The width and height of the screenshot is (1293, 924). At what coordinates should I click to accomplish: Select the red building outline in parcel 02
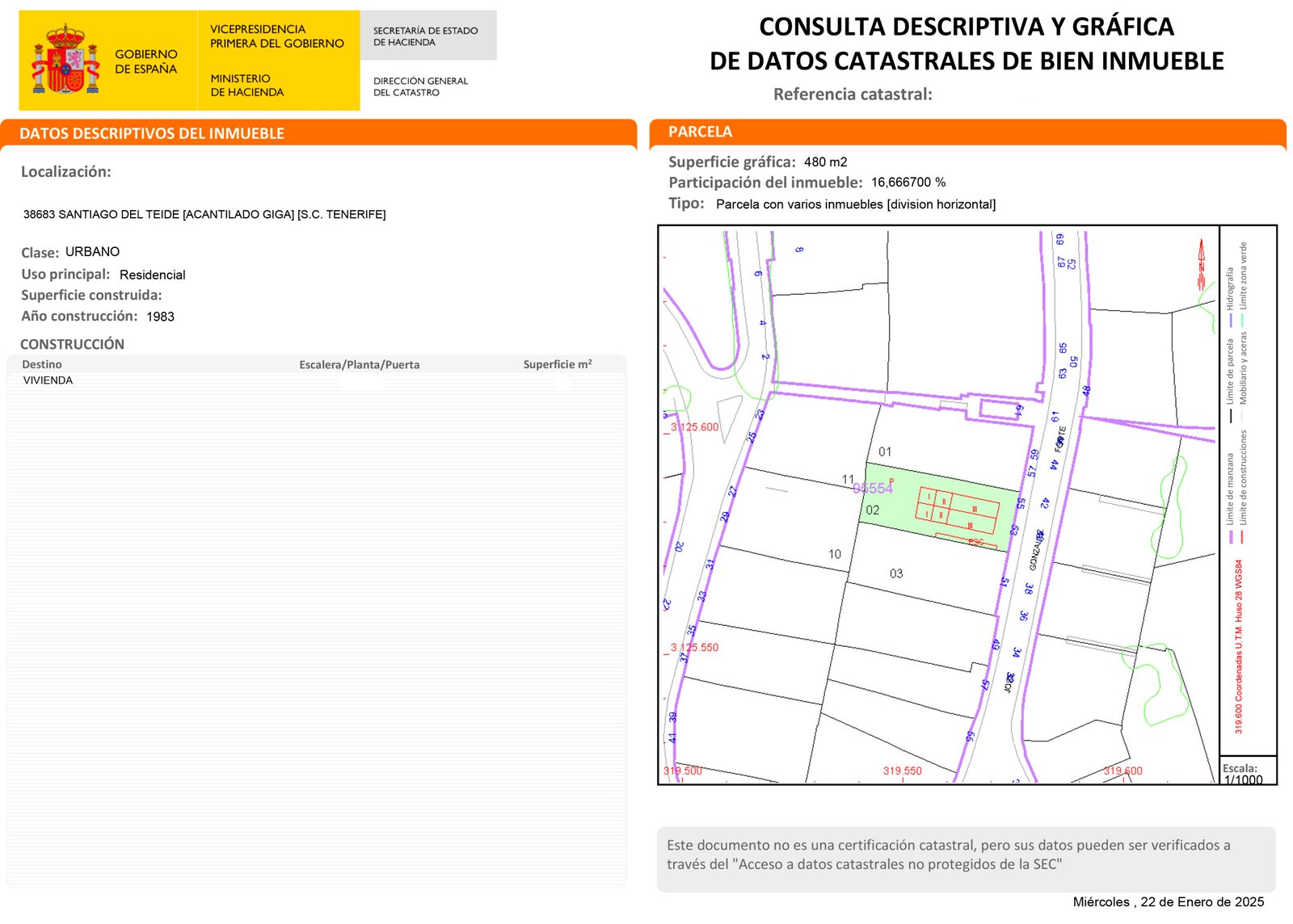click(957, 510)
